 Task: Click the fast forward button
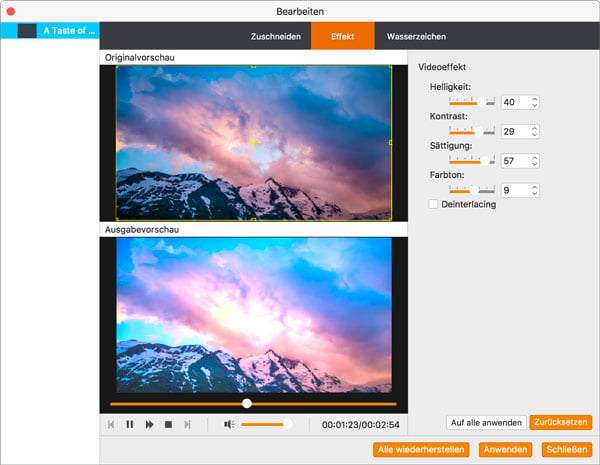pyautogui.click(x=149, y=424)
